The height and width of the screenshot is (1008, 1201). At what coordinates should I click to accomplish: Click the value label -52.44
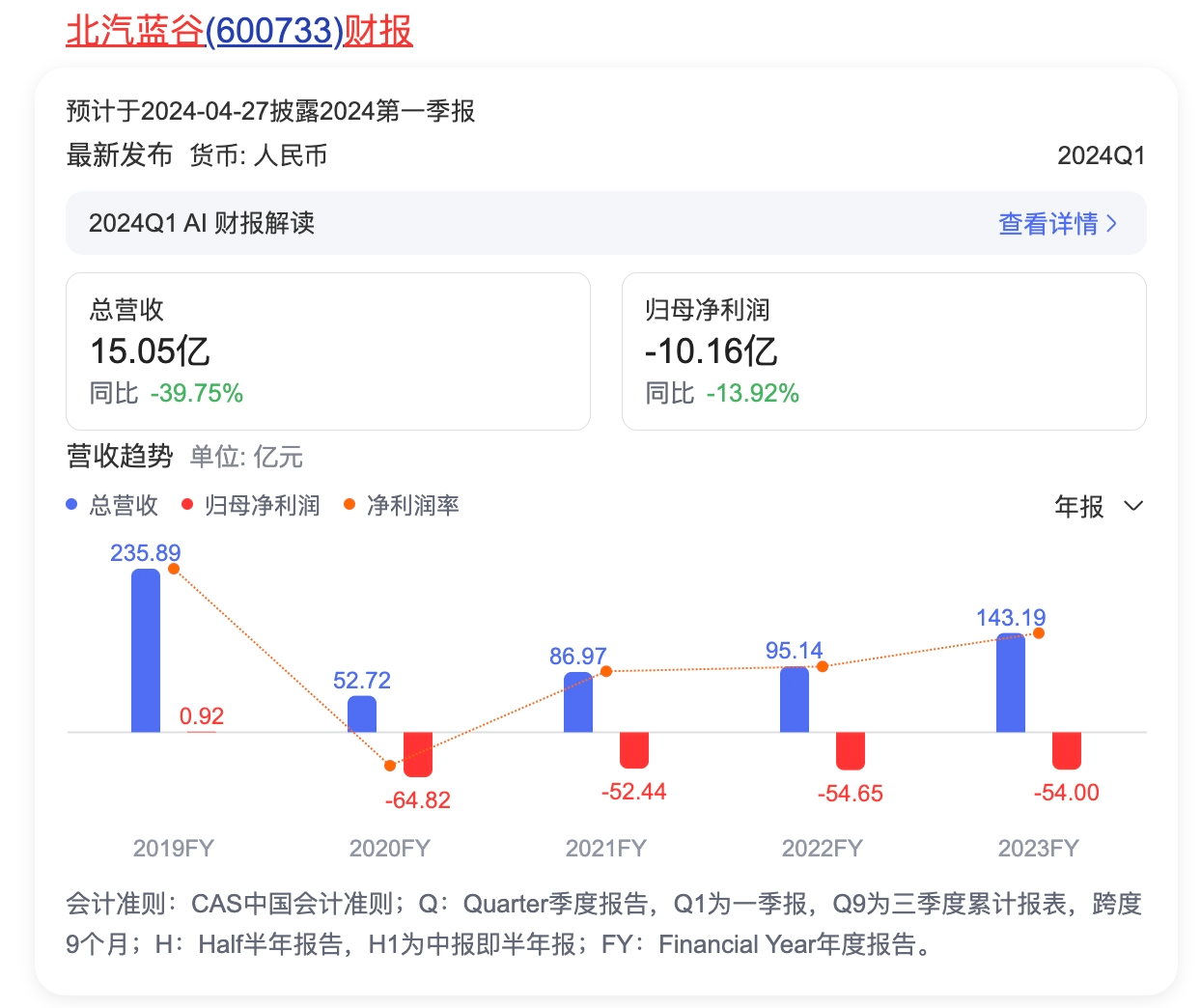click(x=634, y=792)
